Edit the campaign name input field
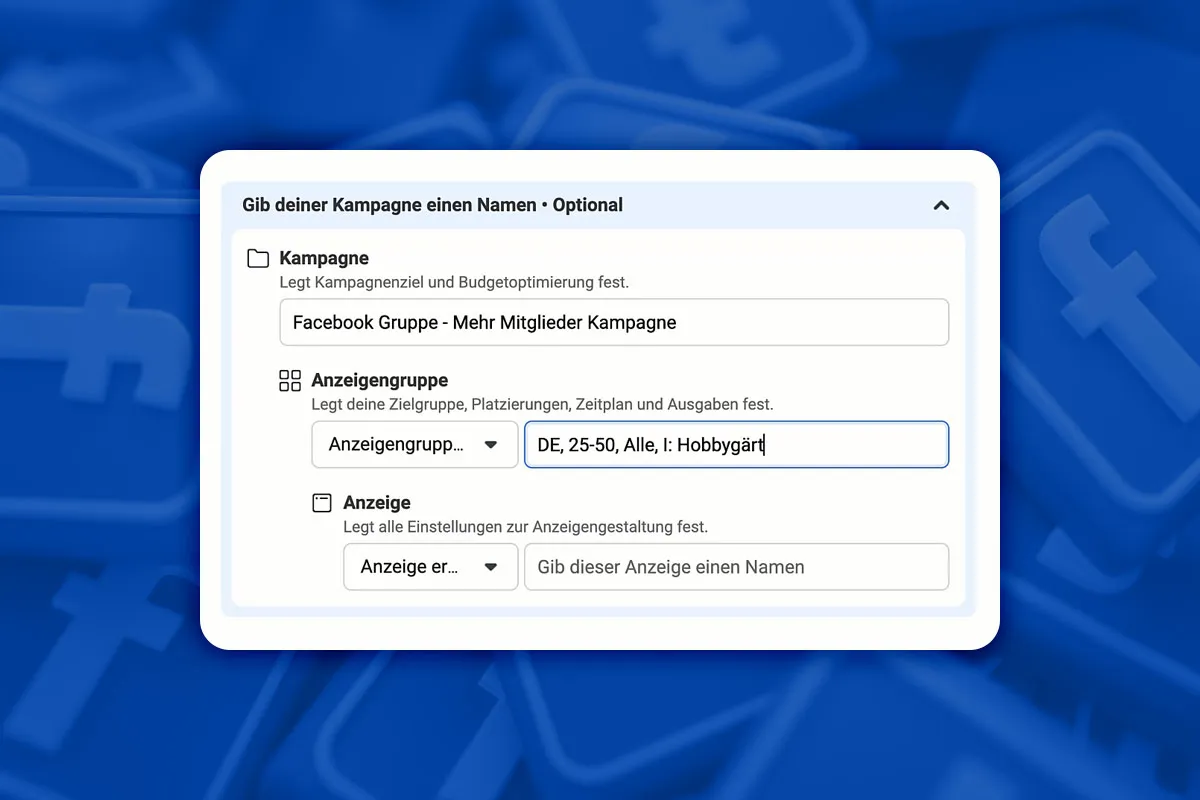This screenshot has width=1200, height=800. tap(614, 322)
